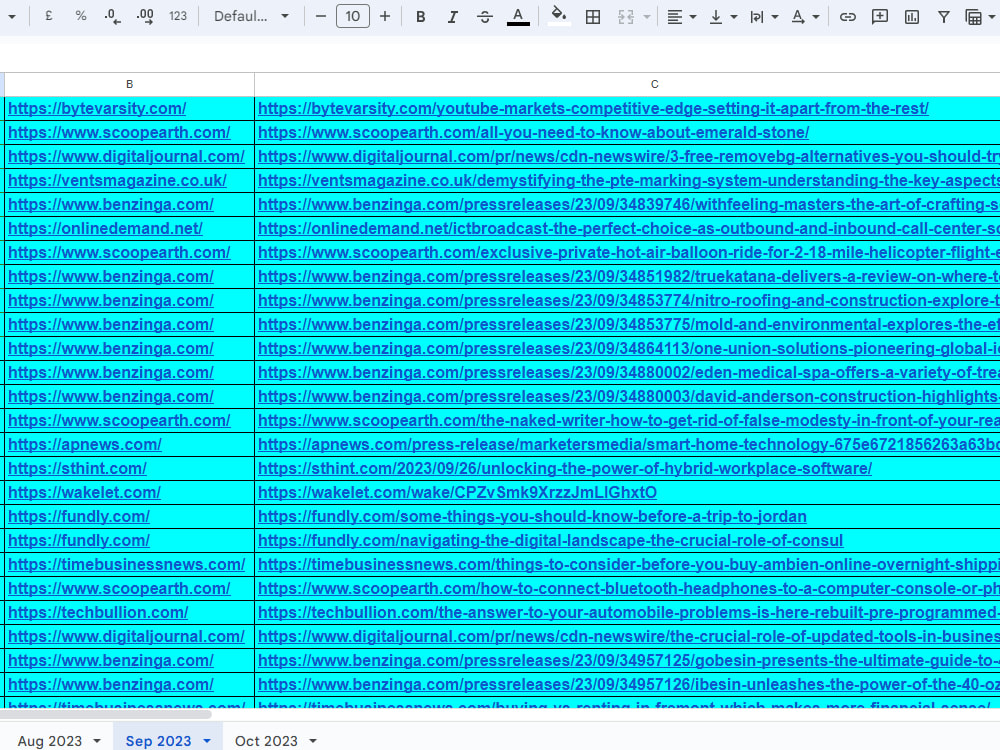Image resolution: width=1000 pixels, height=750 pixels.
Task: Format as percent
Action: 80,16
